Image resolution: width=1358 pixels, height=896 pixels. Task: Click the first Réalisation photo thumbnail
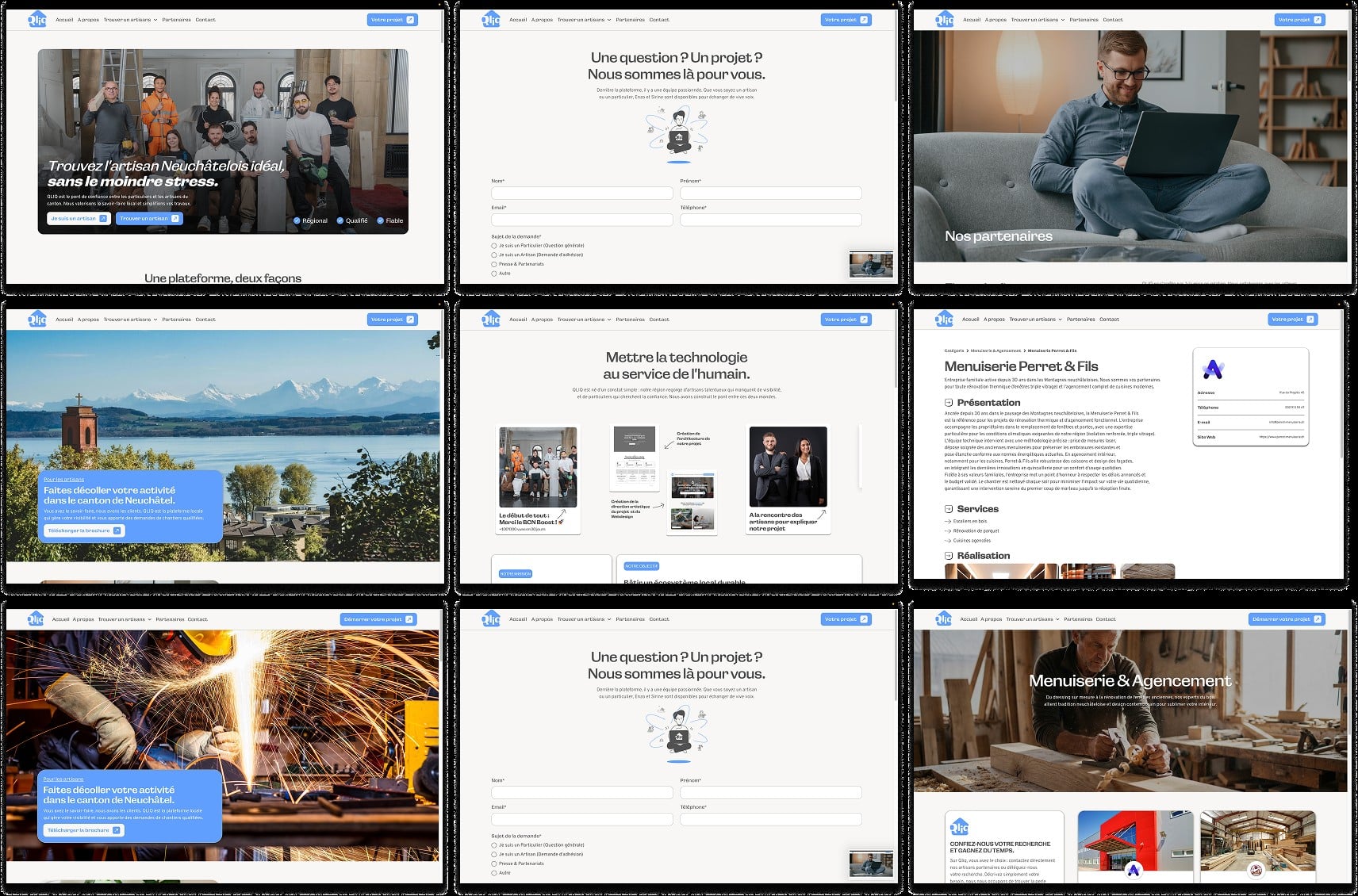pyautogui.click(x=1001, y=570)
